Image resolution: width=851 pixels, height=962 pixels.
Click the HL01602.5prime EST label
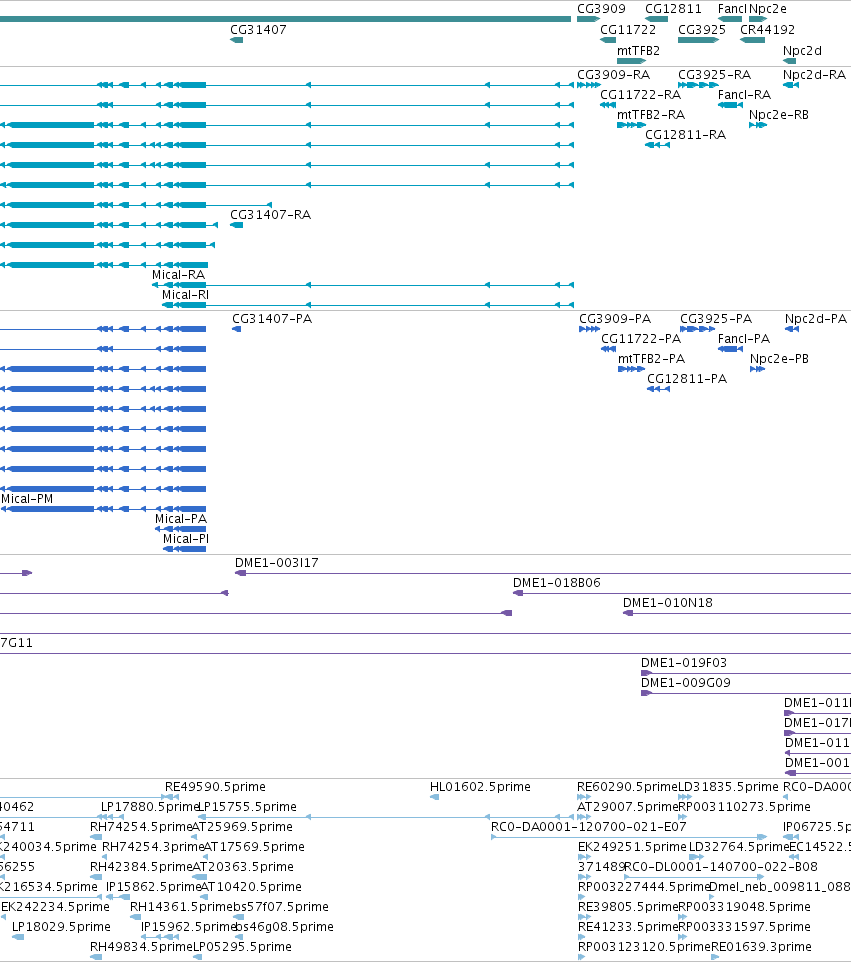480,787
